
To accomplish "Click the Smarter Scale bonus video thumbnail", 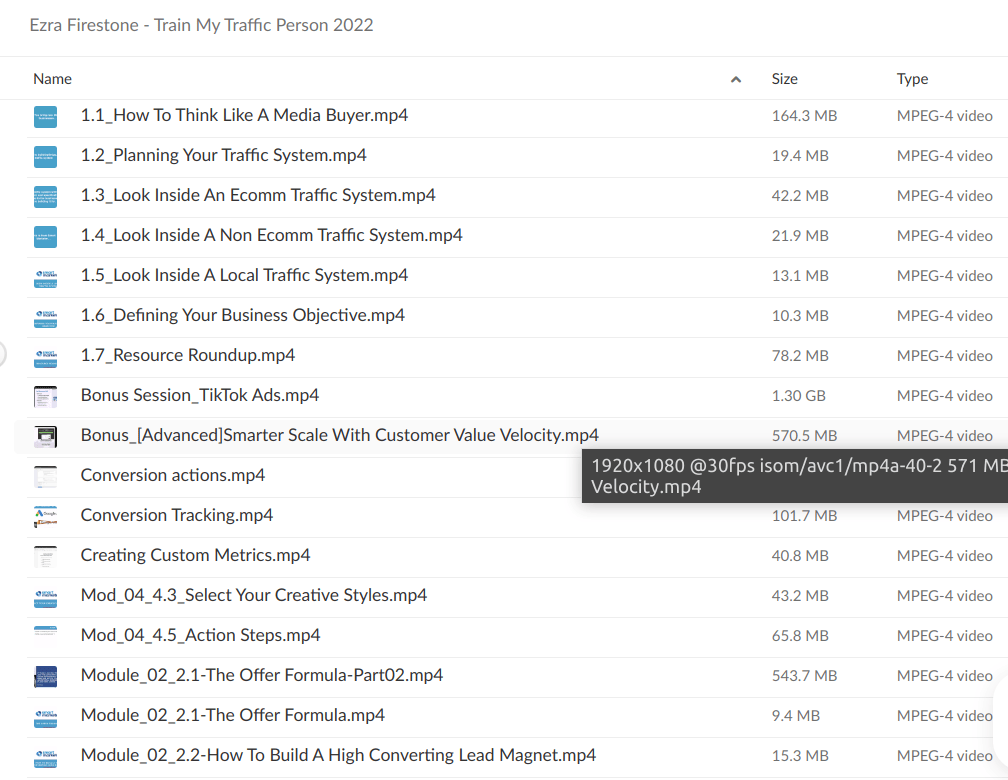I will click(x=45, y=435).
